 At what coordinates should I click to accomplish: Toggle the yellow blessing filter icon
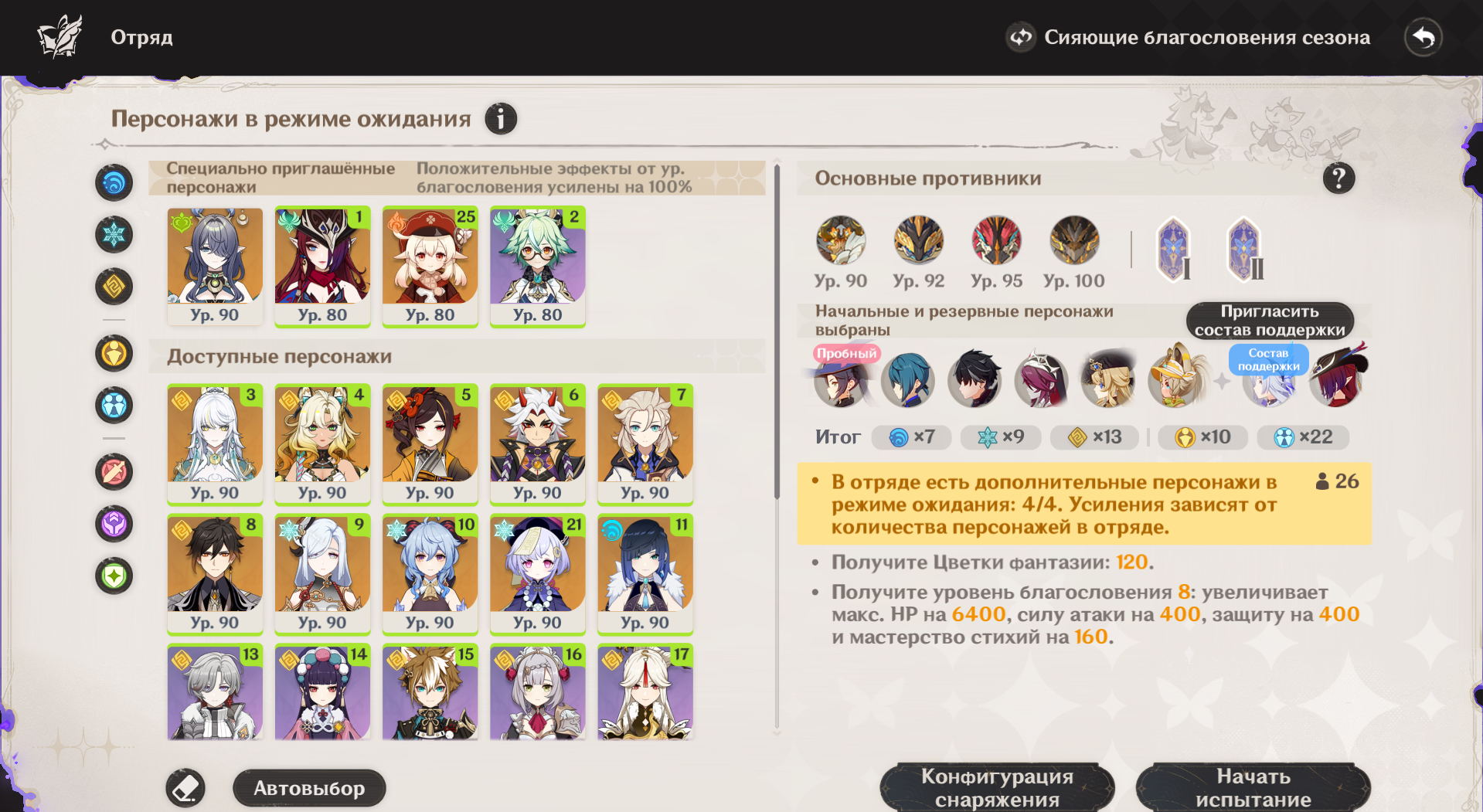click(114, 353)
